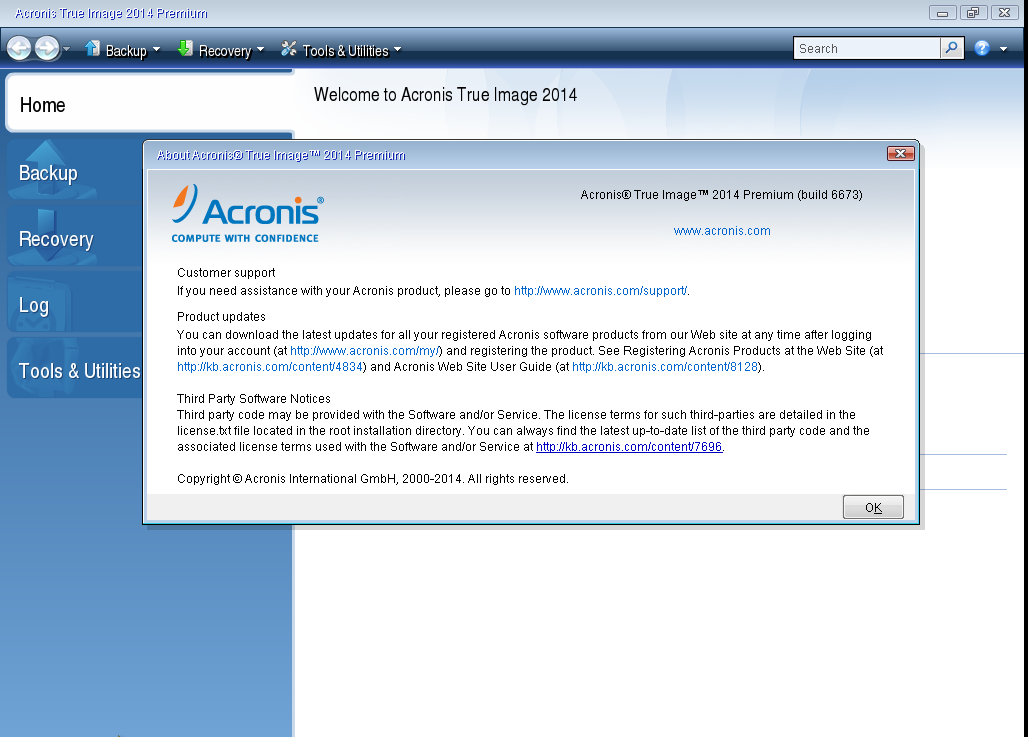Open the kb.acronis.com/content/4834 link
This screenshot has width=1028, height=737.
click(x=270, y=367)
